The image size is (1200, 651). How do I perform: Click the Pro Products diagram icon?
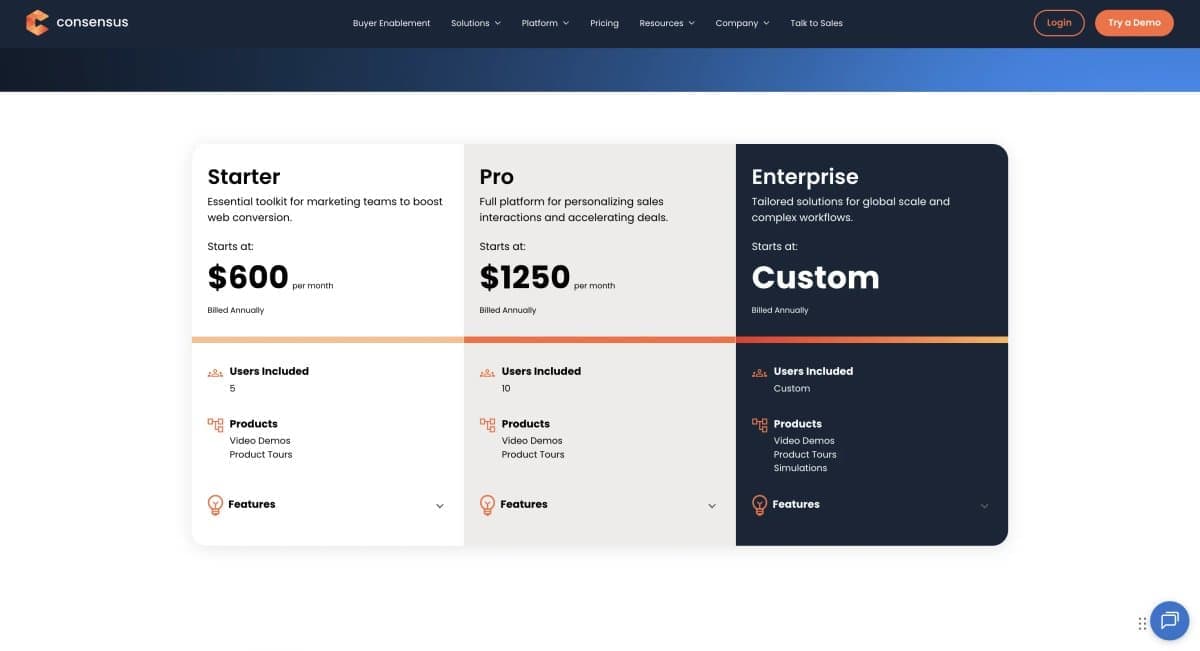tap(487, 424)
